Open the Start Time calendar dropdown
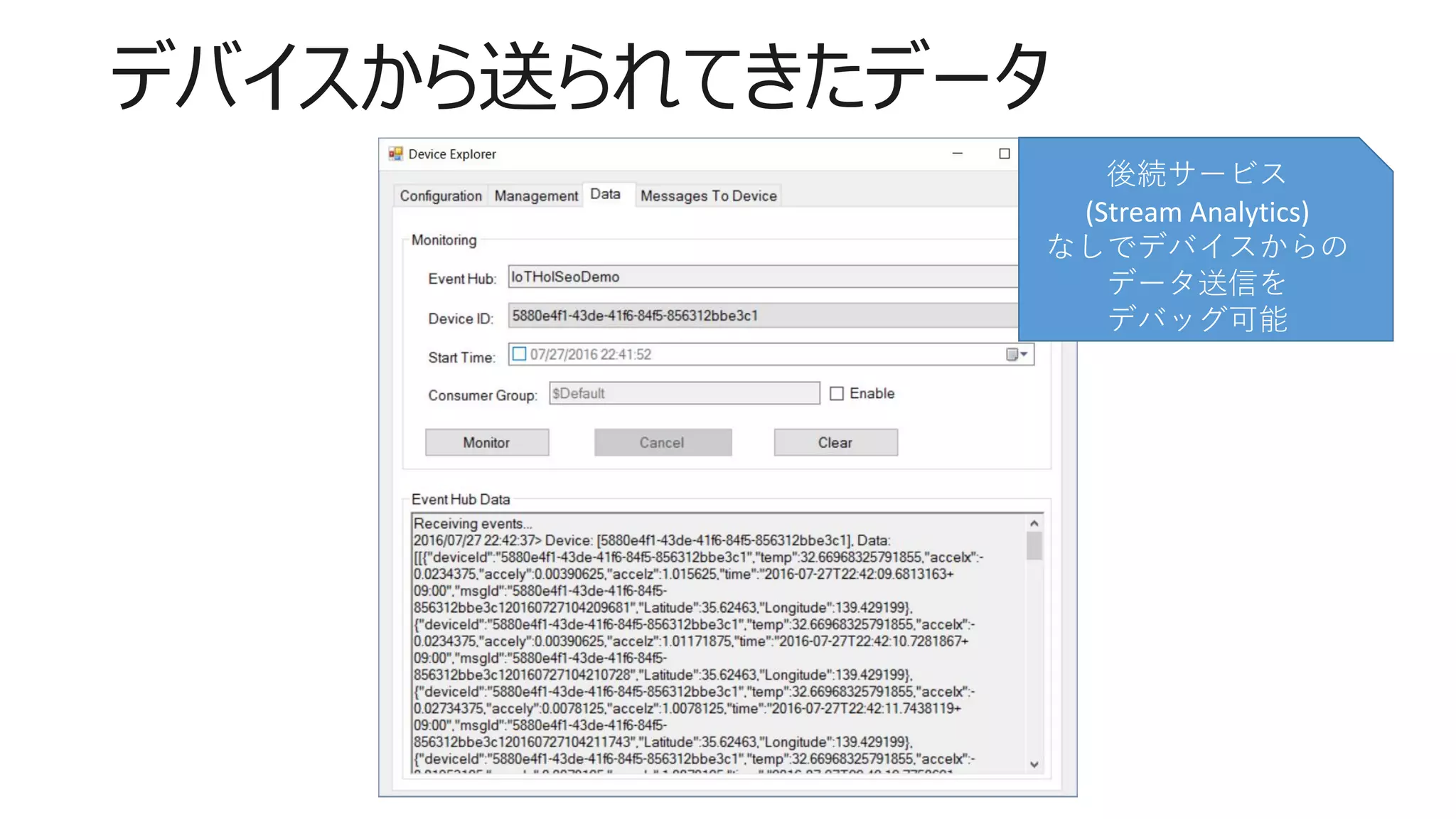The width and height of the screenshot is (1456, 819). pyautogui.click(x=1017, y=354)
